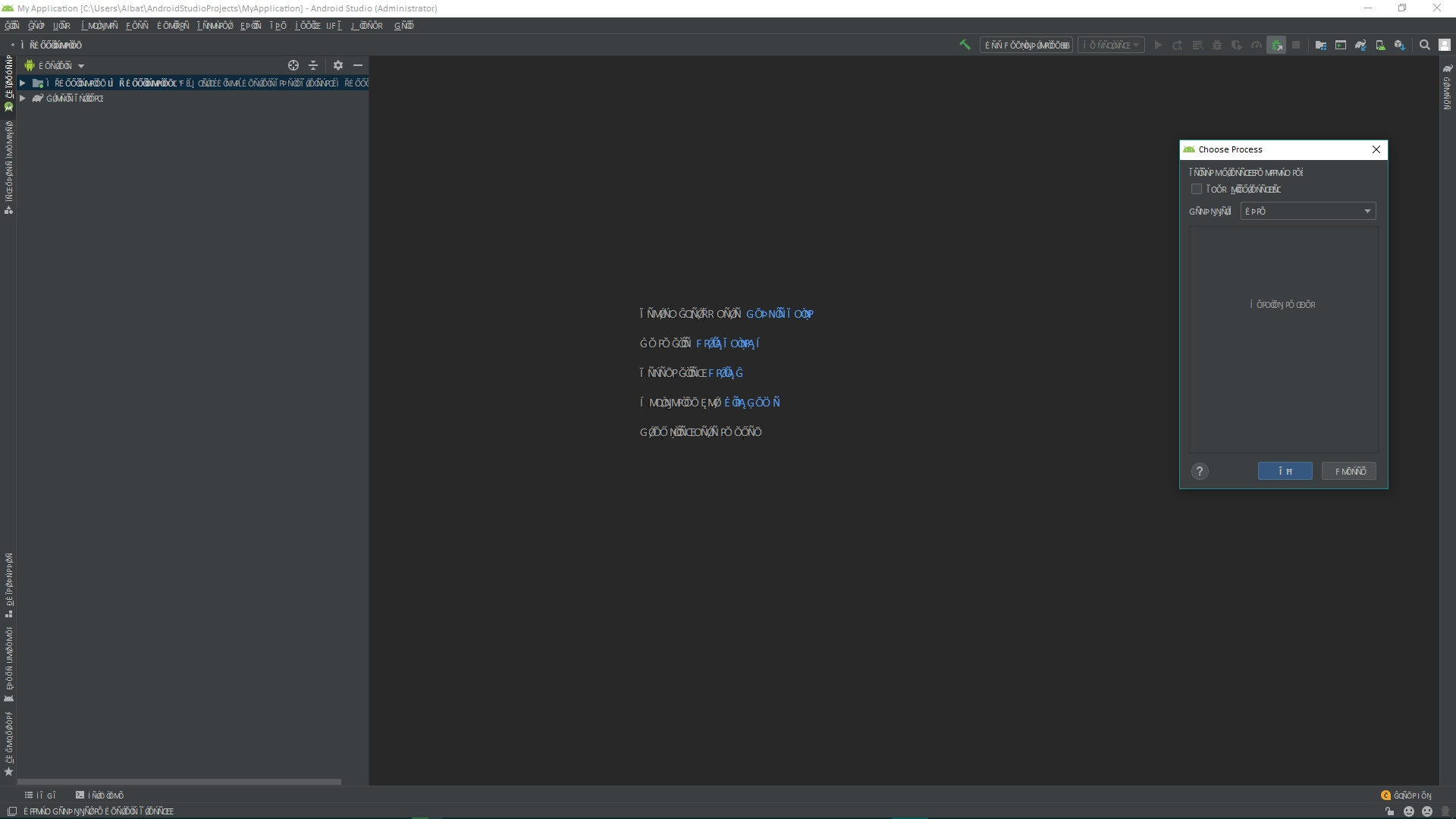Open the TODO tool window tab
This screenshot has height=819, width=1456.
click(40, 795)
